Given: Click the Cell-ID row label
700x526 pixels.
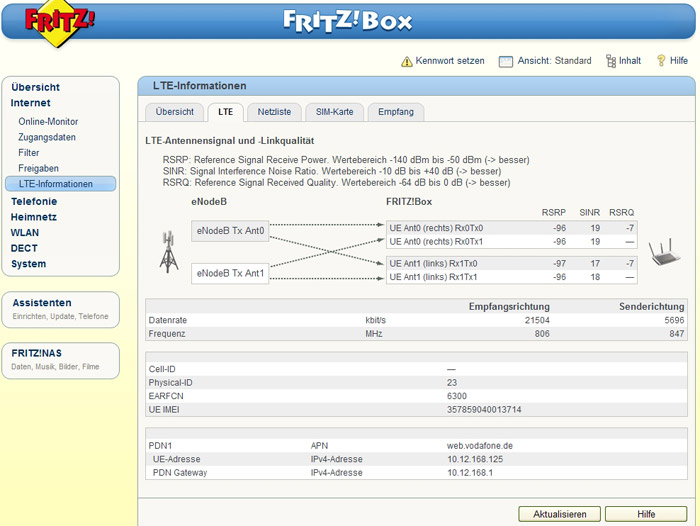Looking at the screenshot, I should [x=162, y=369].
